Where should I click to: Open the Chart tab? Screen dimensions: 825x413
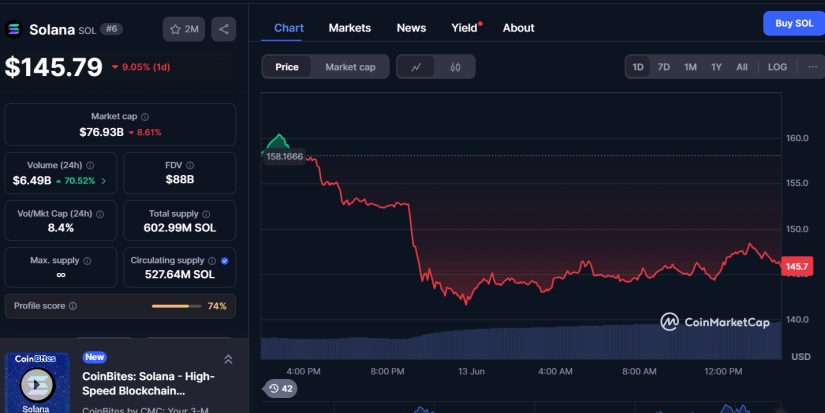289,28
